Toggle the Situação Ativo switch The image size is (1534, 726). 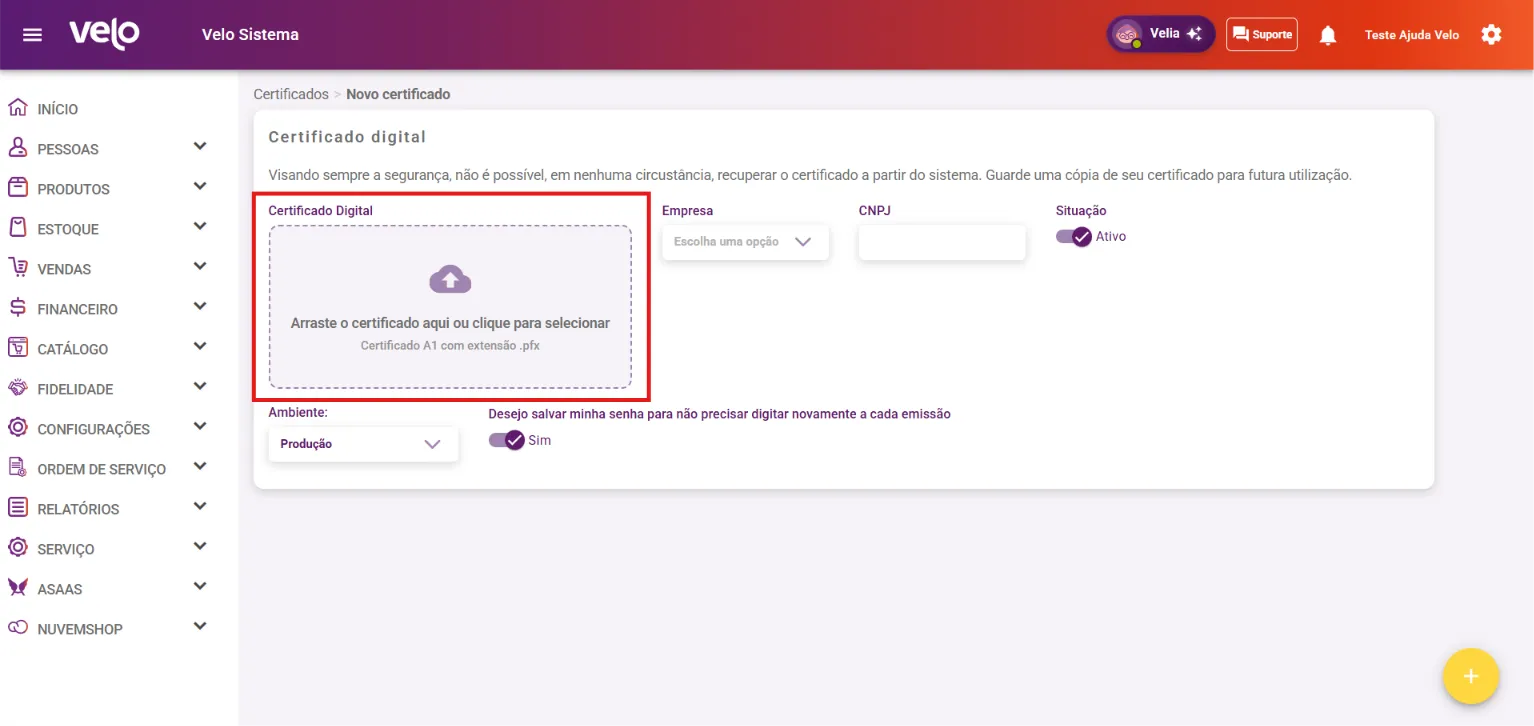coord(1073,237)
